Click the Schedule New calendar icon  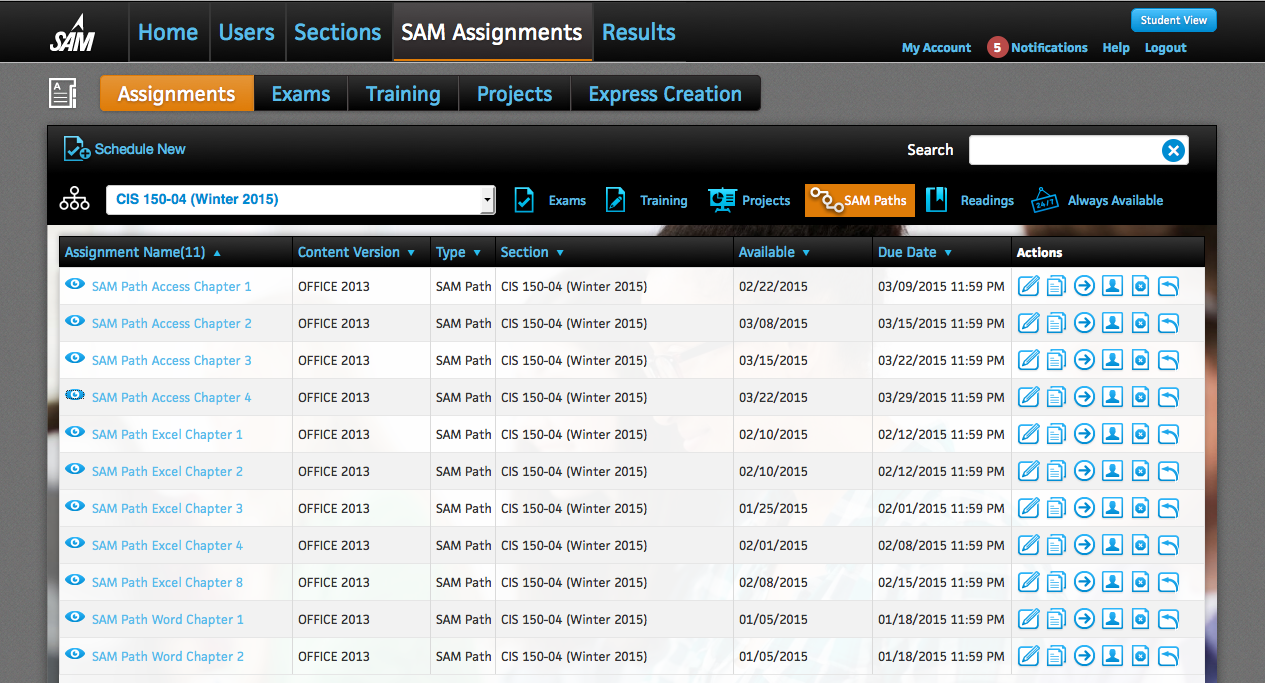(77, 149)
